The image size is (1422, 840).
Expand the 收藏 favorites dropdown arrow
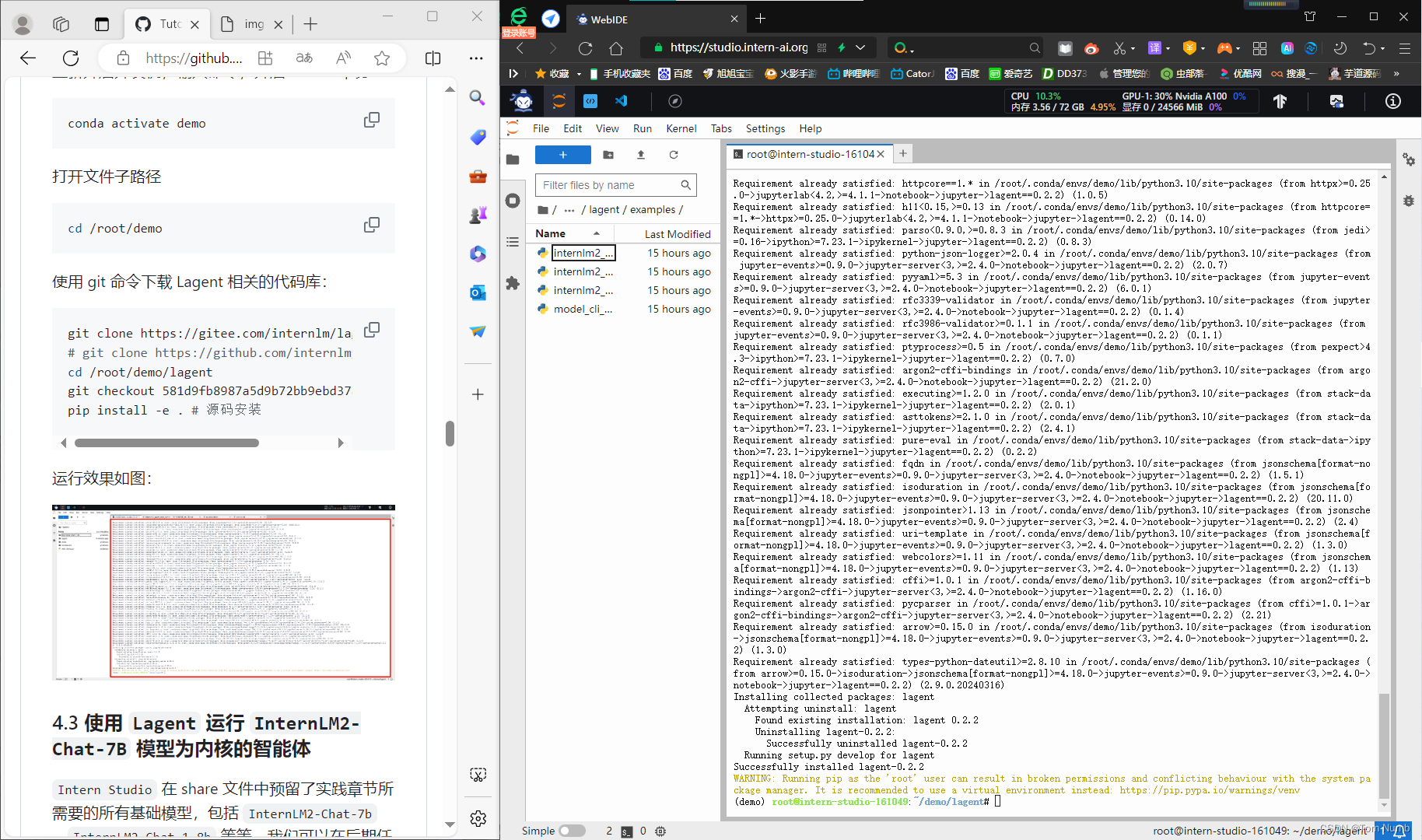point(579,74)
